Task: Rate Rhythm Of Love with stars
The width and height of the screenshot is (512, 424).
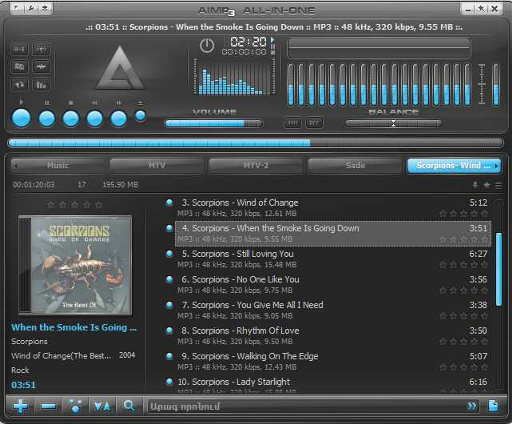Action: tap(464, 341)
